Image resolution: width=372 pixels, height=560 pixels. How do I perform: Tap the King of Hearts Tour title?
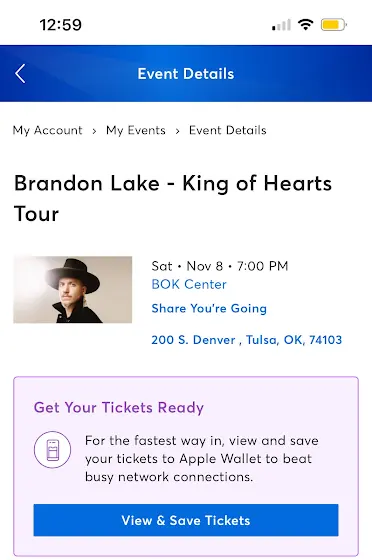[173, 199]
